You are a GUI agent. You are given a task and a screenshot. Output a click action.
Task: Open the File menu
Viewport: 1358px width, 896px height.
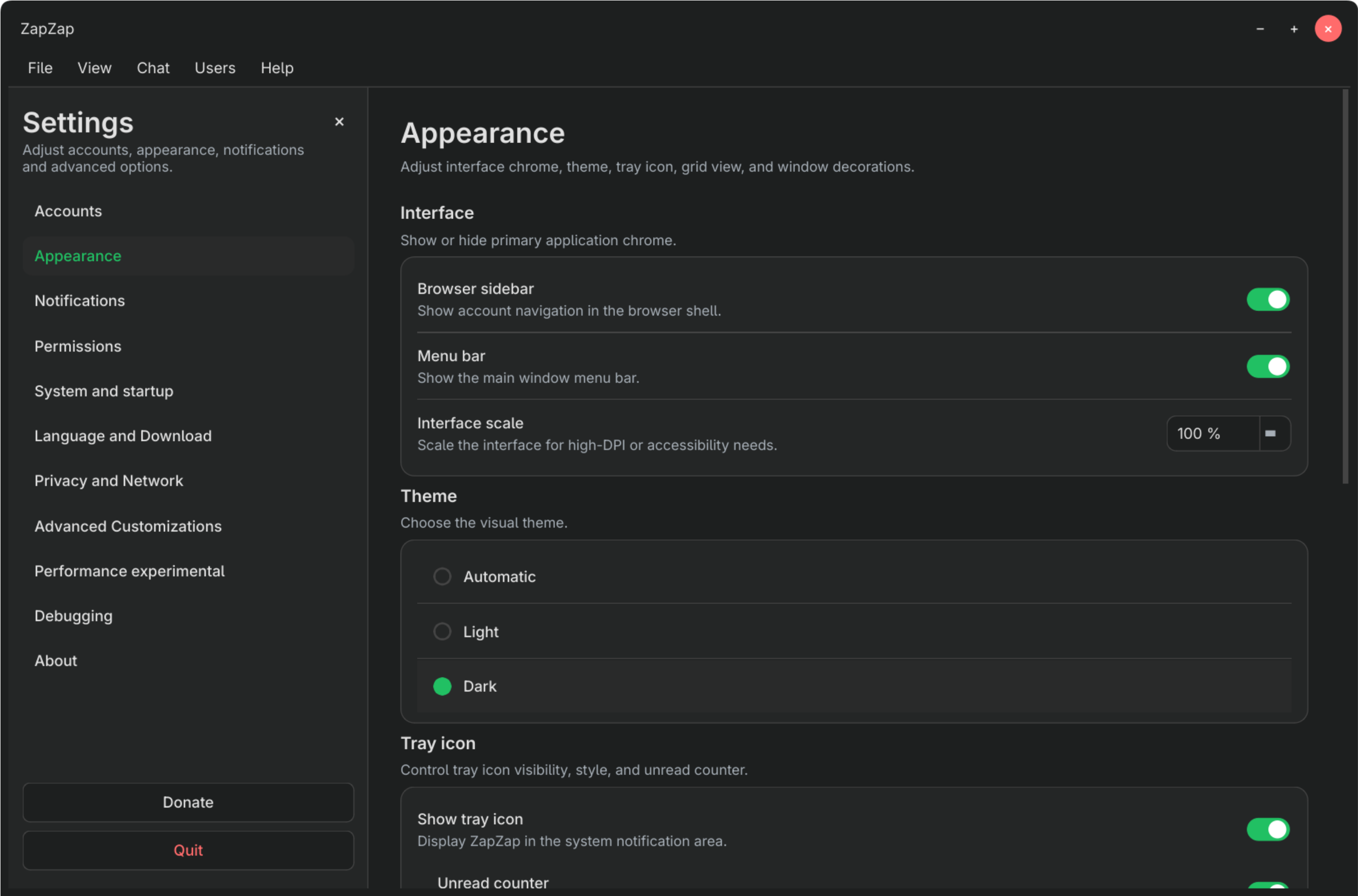click(40, 68)
